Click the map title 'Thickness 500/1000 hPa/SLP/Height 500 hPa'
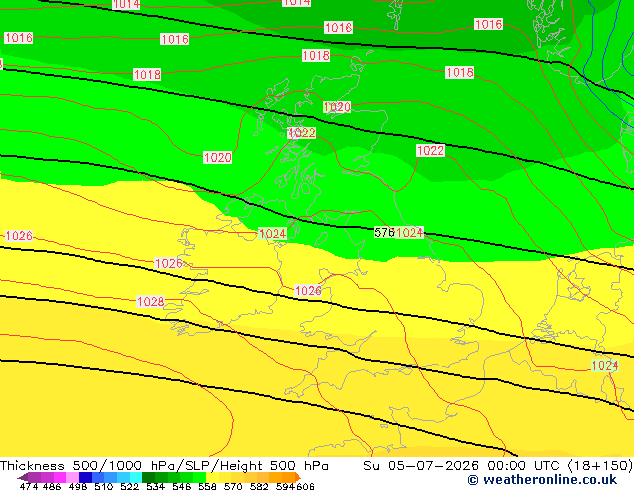The width and height of the screenshot is (634, 490). pos(164,465)
